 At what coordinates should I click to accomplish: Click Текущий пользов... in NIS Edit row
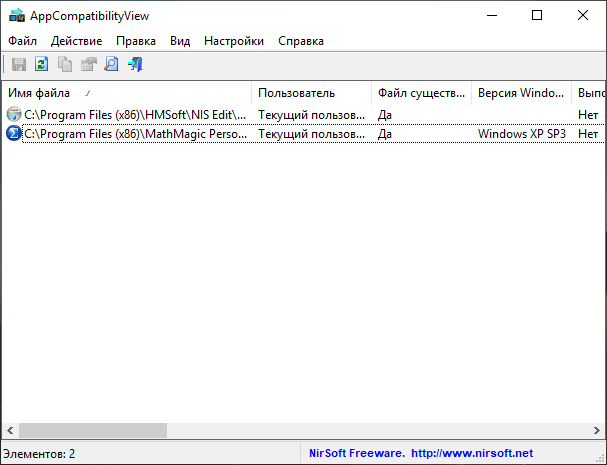(x=311, y=115)
